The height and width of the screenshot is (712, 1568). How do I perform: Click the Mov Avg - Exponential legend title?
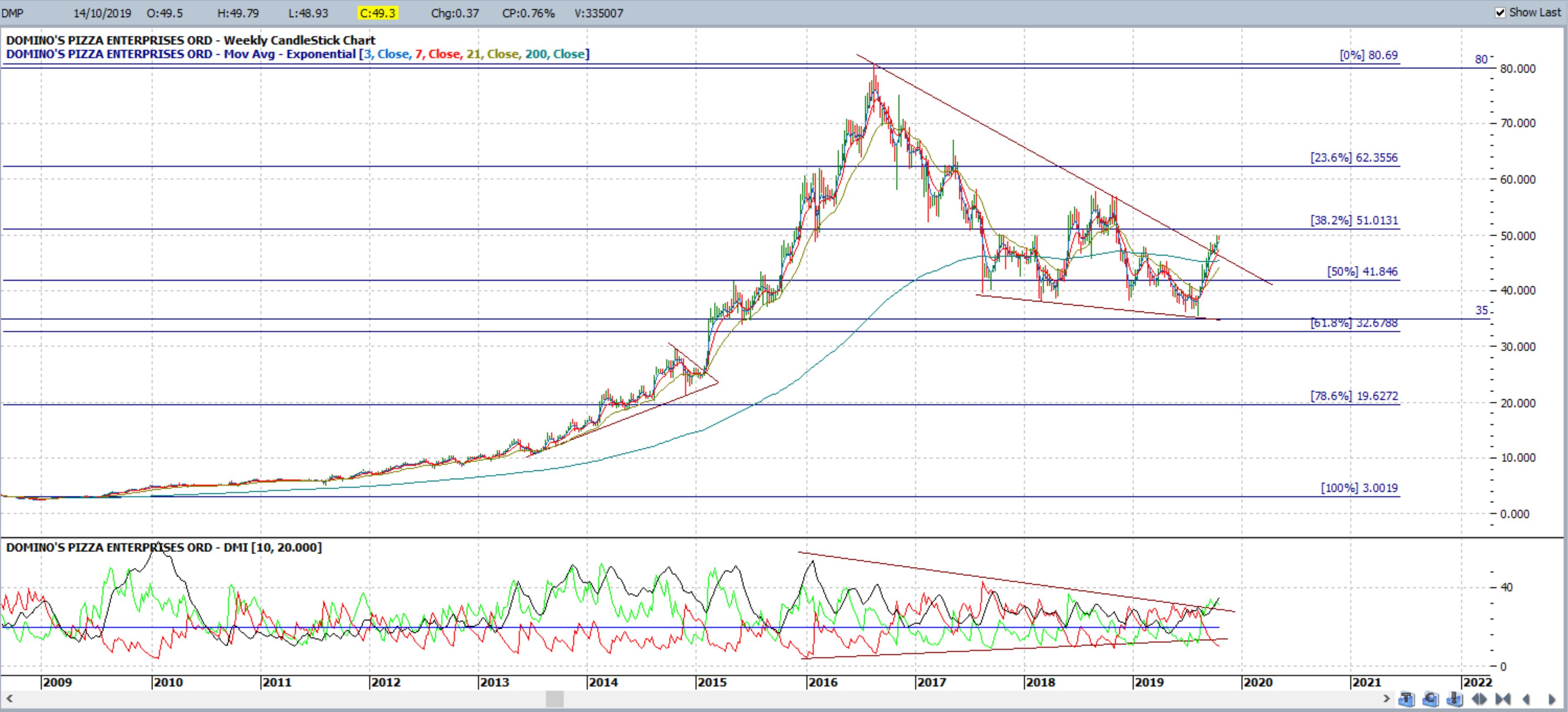click(x=290, y=54)
